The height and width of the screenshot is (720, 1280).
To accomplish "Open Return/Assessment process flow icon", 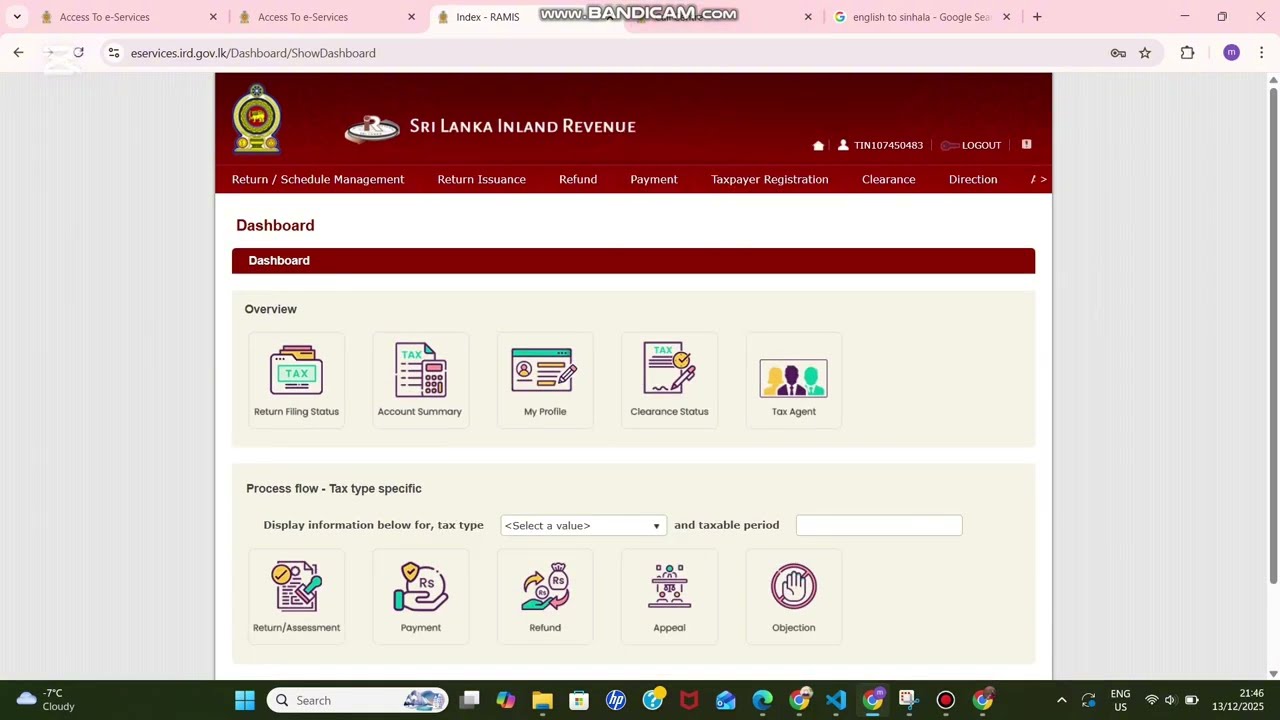I will [296, 596].
